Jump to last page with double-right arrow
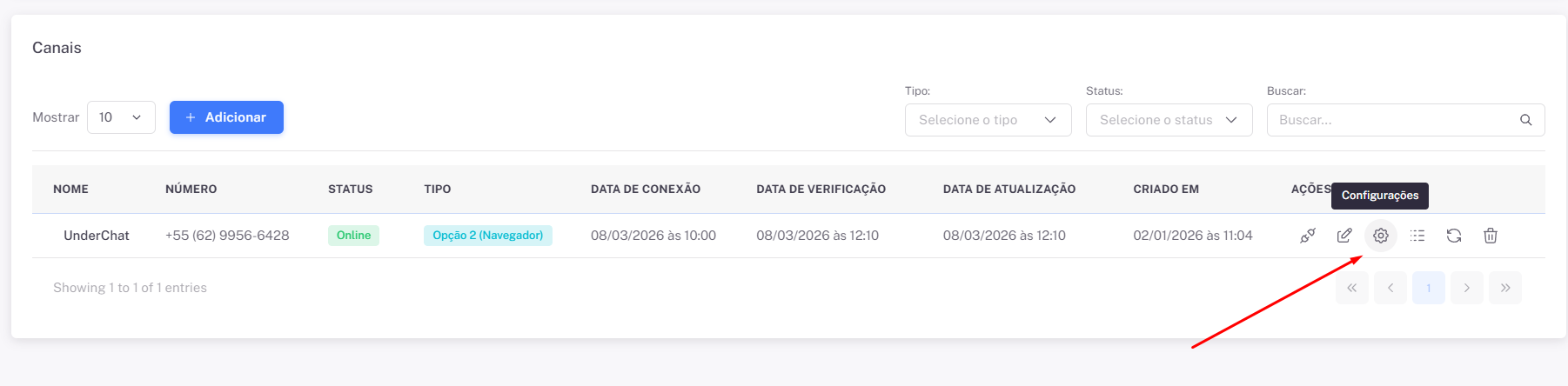The width and height of the screenshot is (1568, 386). click(x=1505, y=288)
